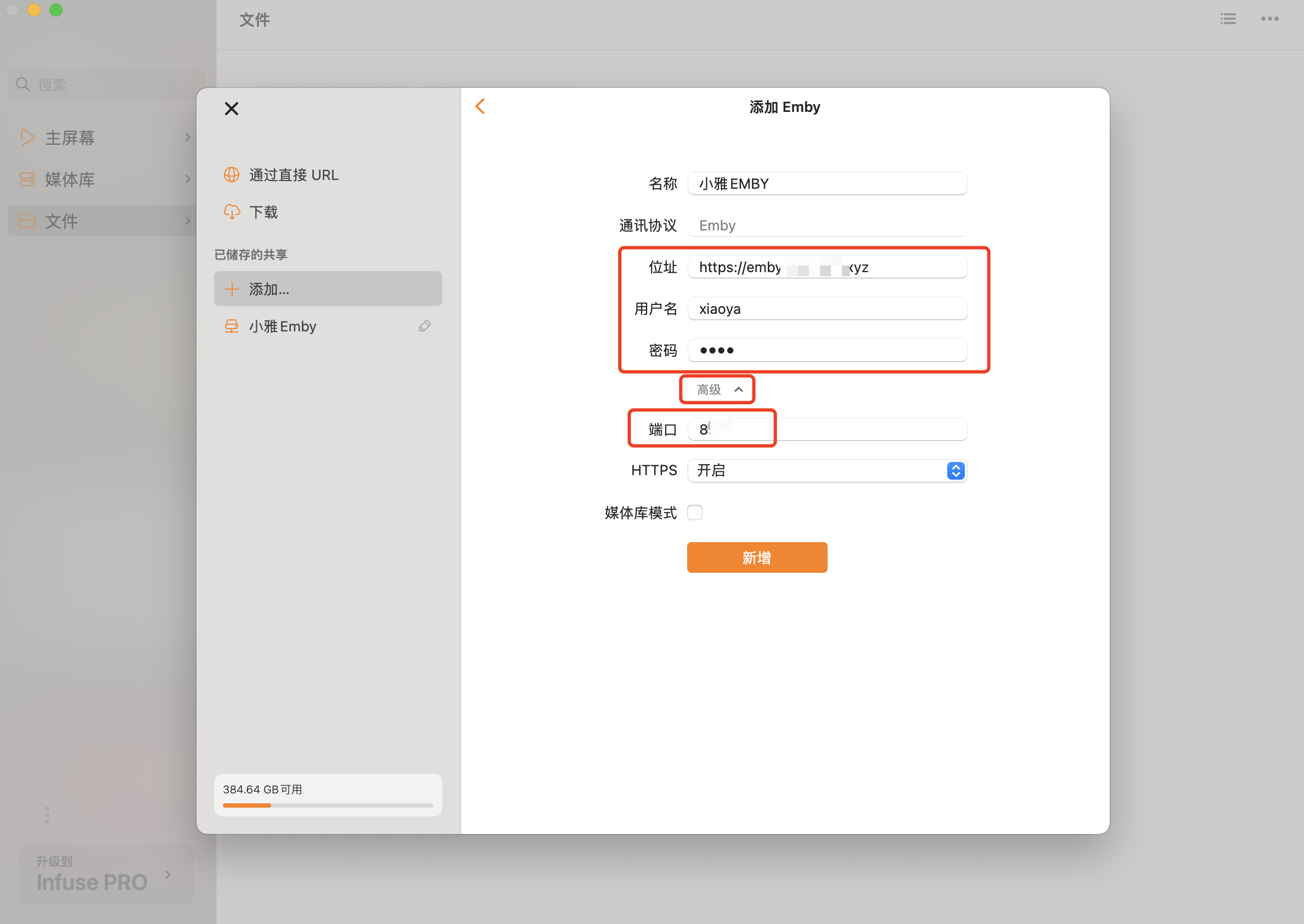The height and width of the screenshot is (924, 1304).
Task: Click the cloud download icon beside 下载
Action: (x=232, y=212)
